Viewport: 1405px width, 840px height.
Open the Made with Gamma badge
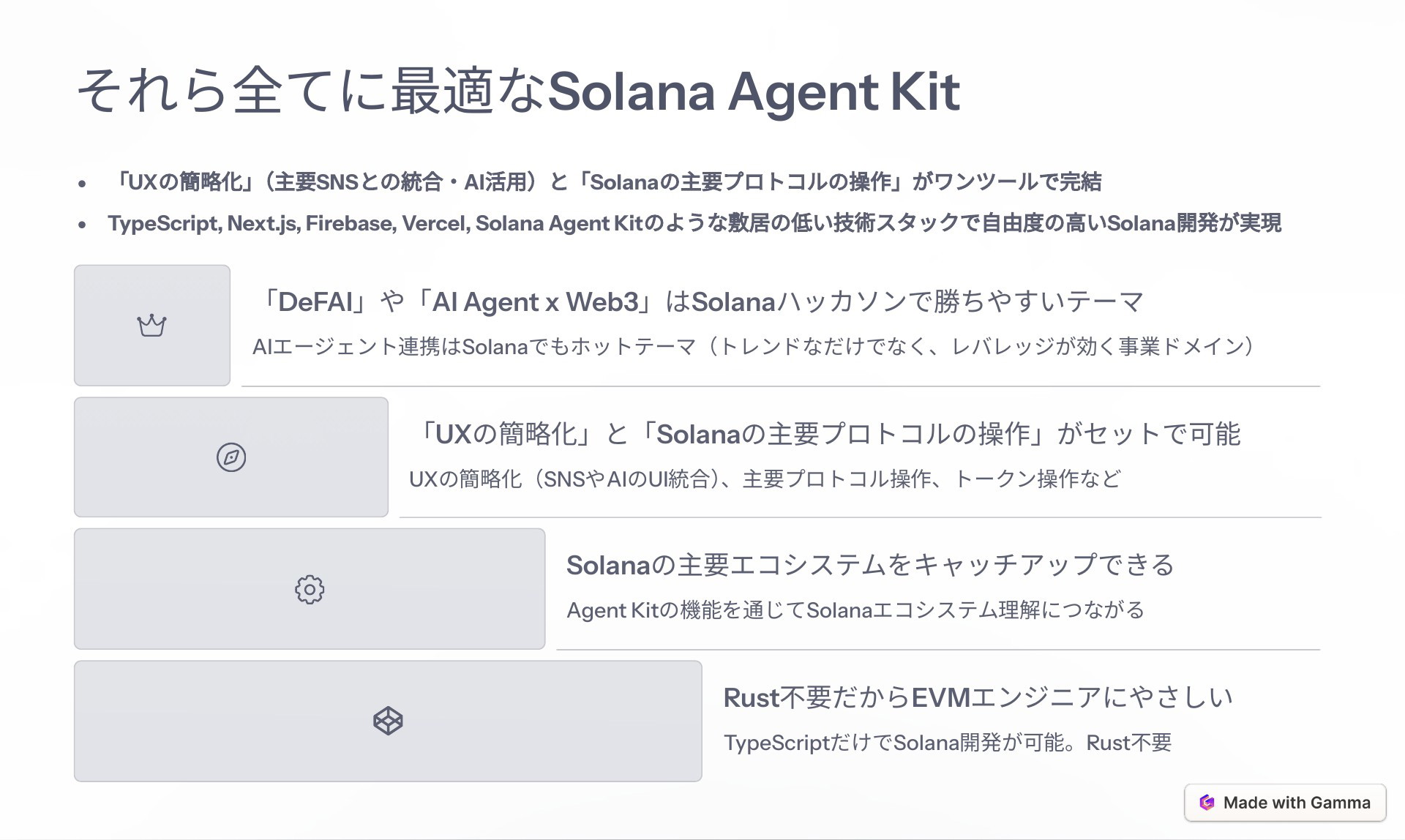pos(1285,803)
